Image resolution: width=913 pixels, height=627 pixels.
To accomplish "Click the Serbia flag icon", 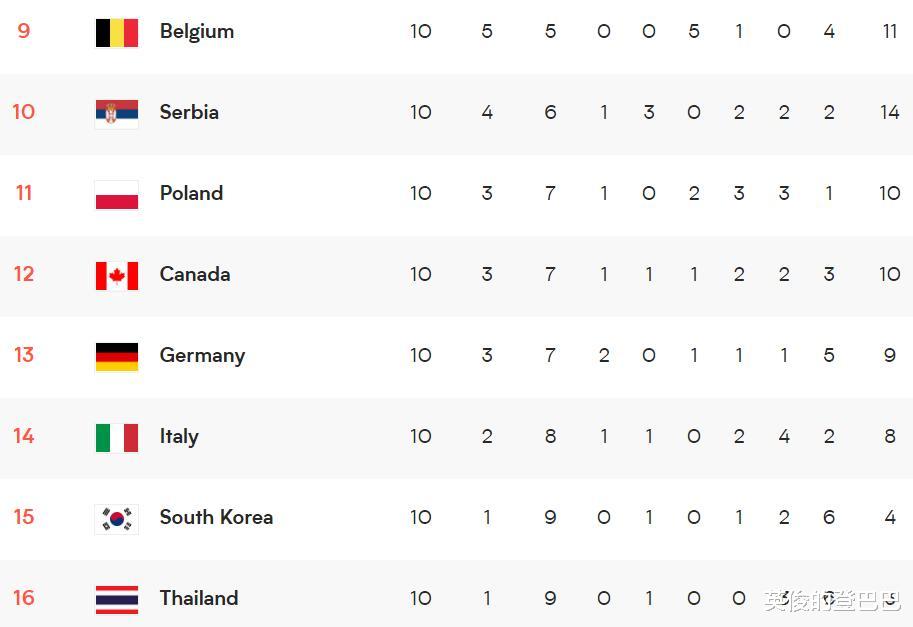I will [116, 113].
